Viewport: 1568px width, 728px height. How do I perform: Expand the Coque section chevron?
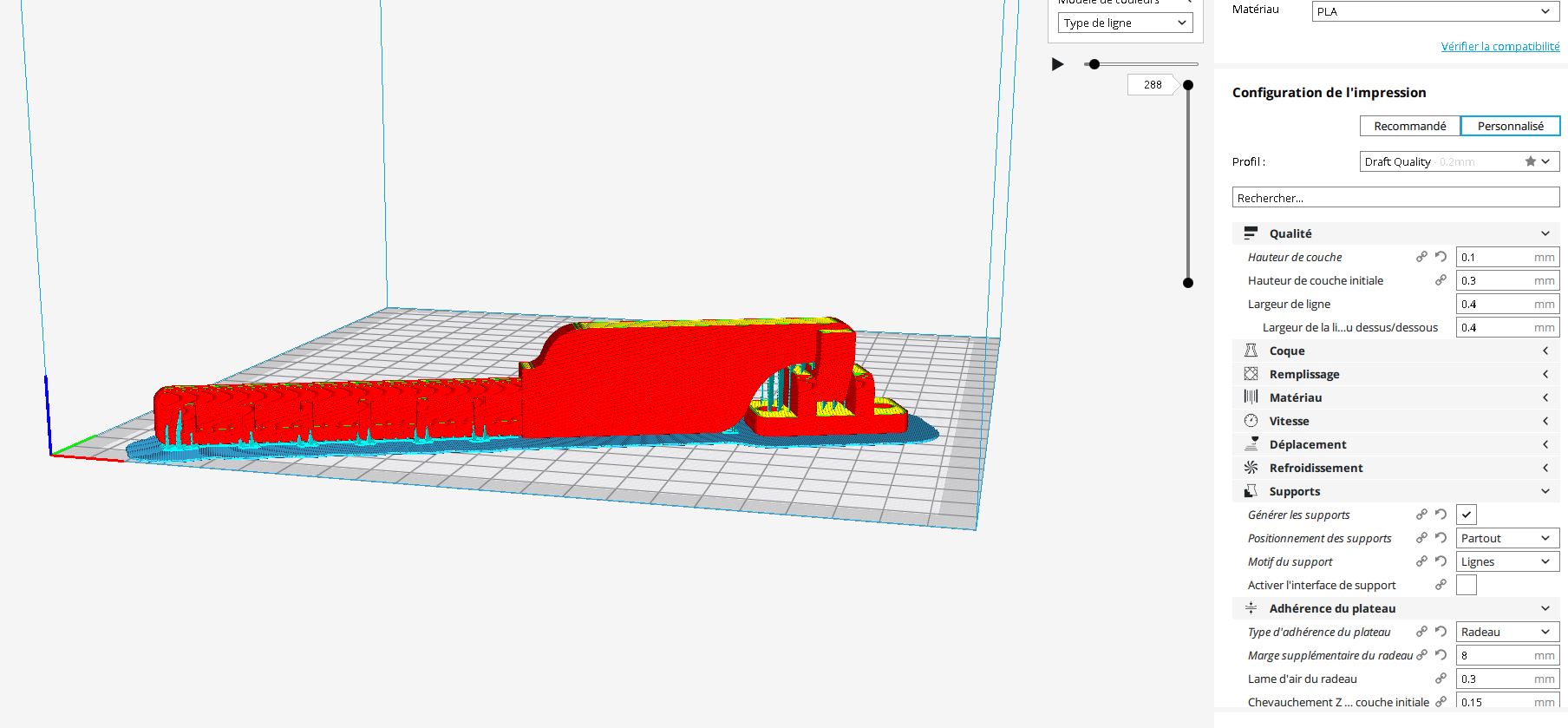pyautogui.click(x=1545, y=351)
